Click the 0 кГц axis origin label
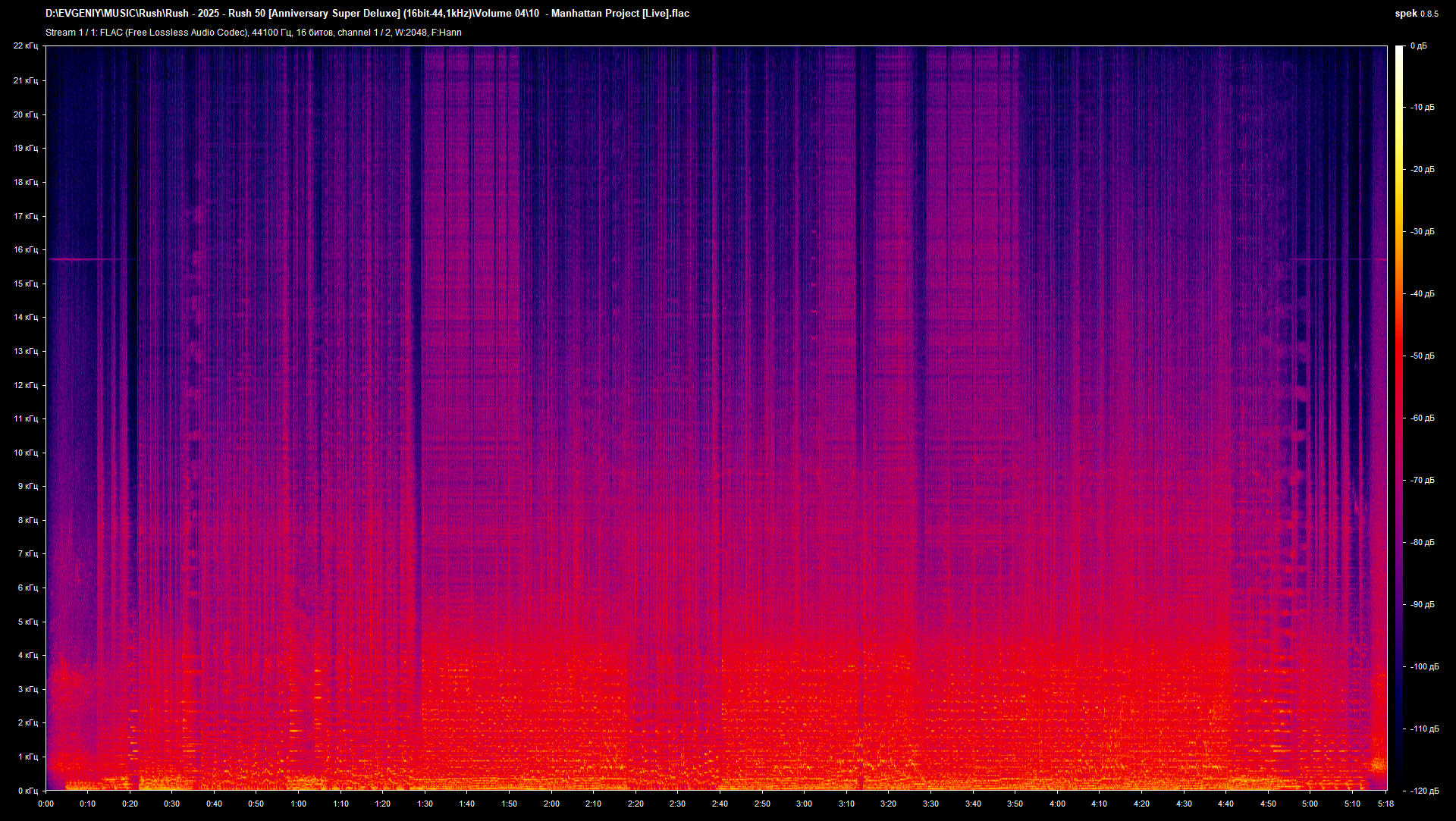 tap(27, 791)
